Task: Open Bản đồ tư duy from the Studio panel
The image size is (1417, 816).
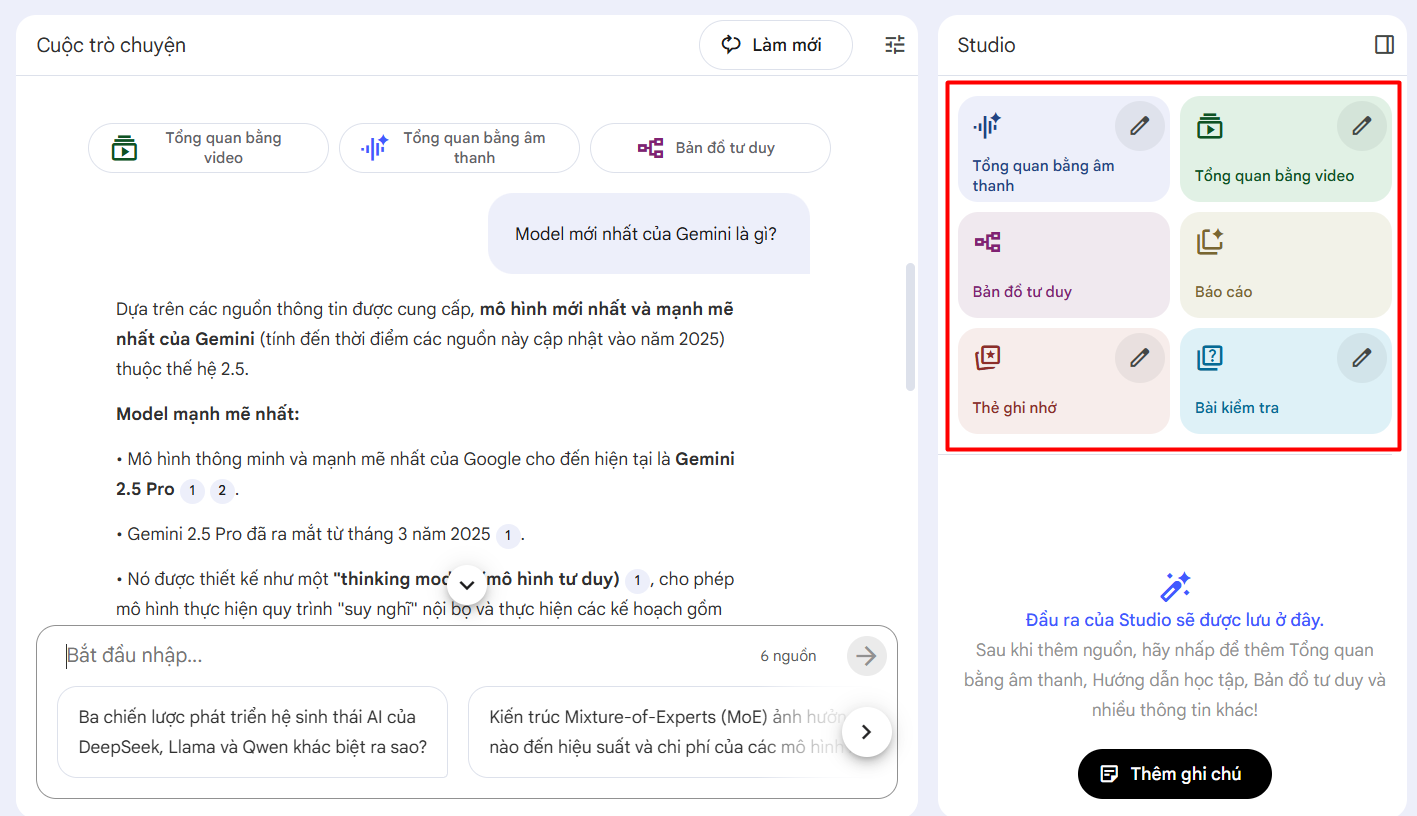Action: (x=1040, y=264)
